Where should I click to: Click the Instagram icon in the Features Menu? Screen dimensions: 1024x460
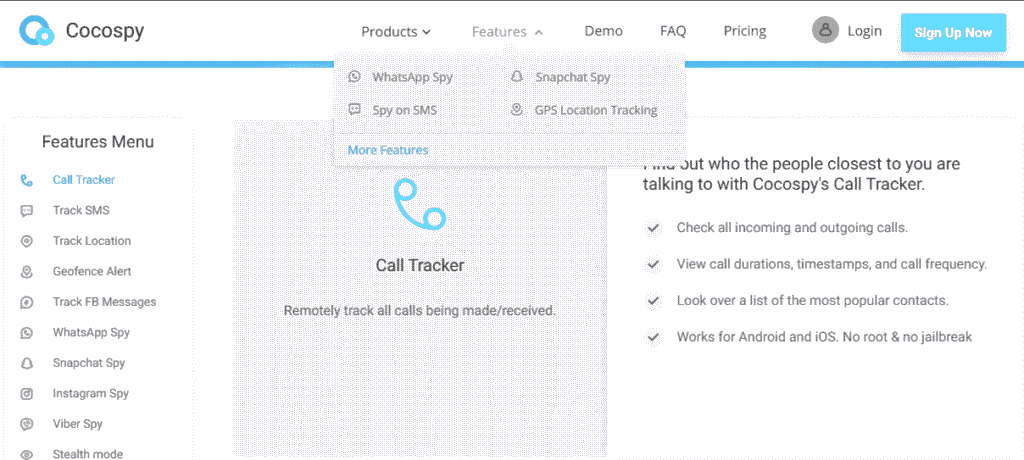pos(27,393)
